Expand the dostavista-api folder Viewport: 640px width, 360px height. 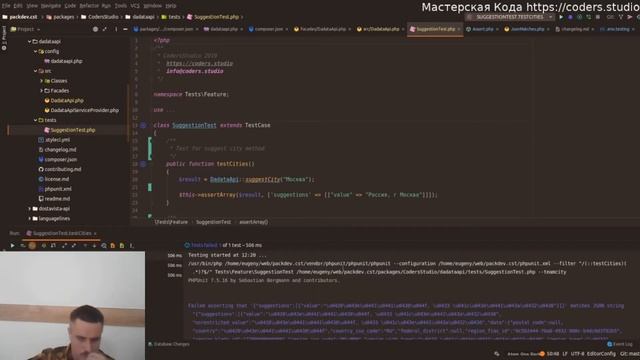[29, 209]
